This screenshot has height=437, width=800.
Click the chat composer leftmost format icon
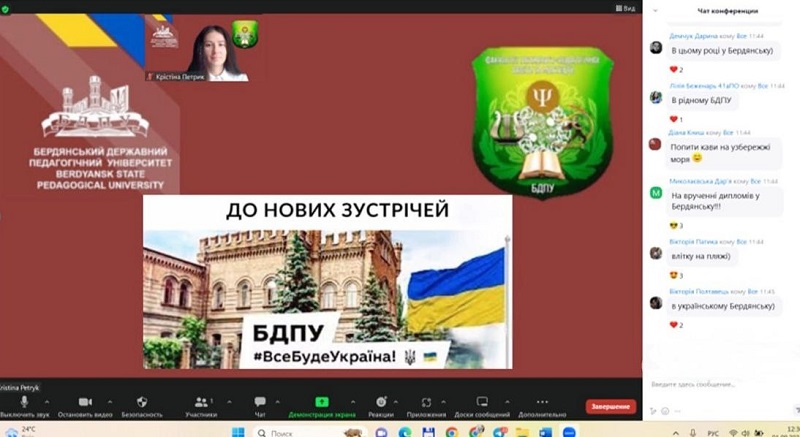pyautogui.click(x=653, y=411)
